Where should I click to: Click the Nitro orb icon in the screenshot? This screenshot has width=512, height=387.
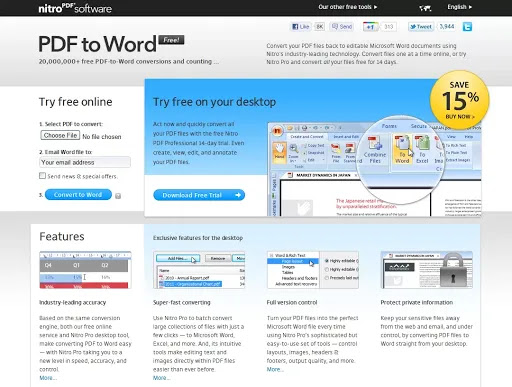point(277,131)
